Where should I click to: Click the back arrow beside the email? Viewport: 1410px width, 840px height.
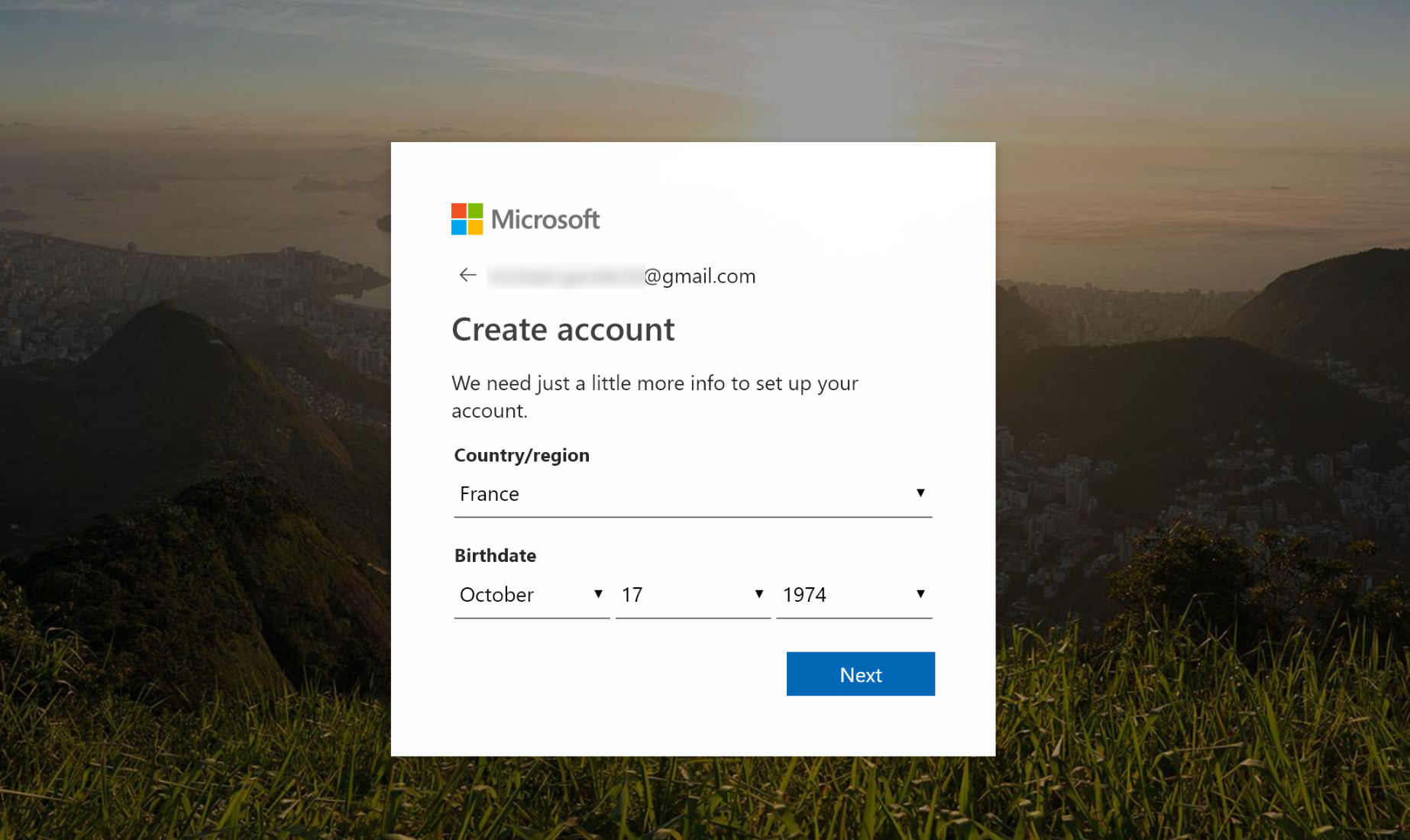click(x=467, y=275)
